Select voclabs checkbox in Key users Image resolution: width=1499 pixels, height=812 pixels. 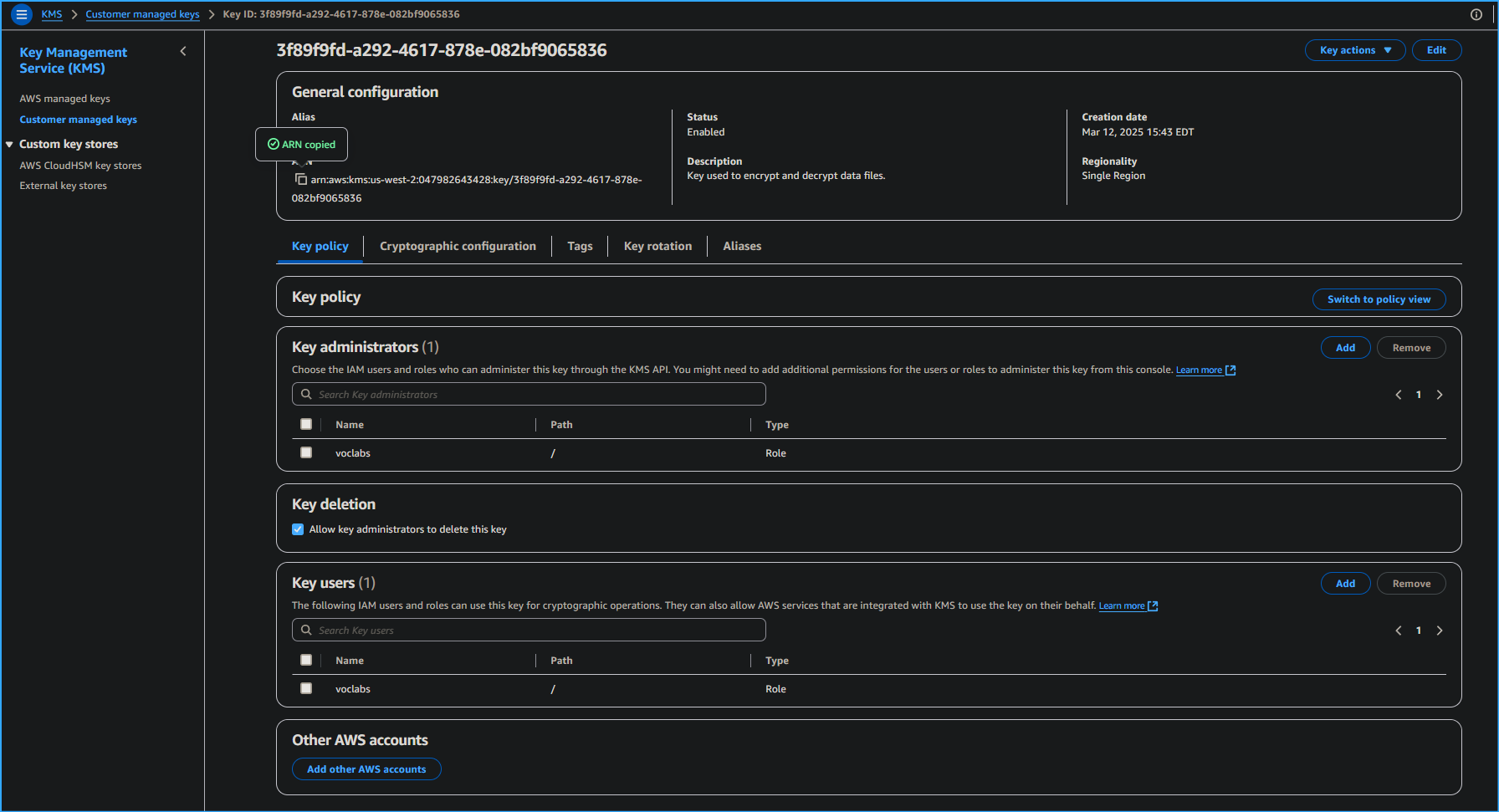[x=306, y=688]
